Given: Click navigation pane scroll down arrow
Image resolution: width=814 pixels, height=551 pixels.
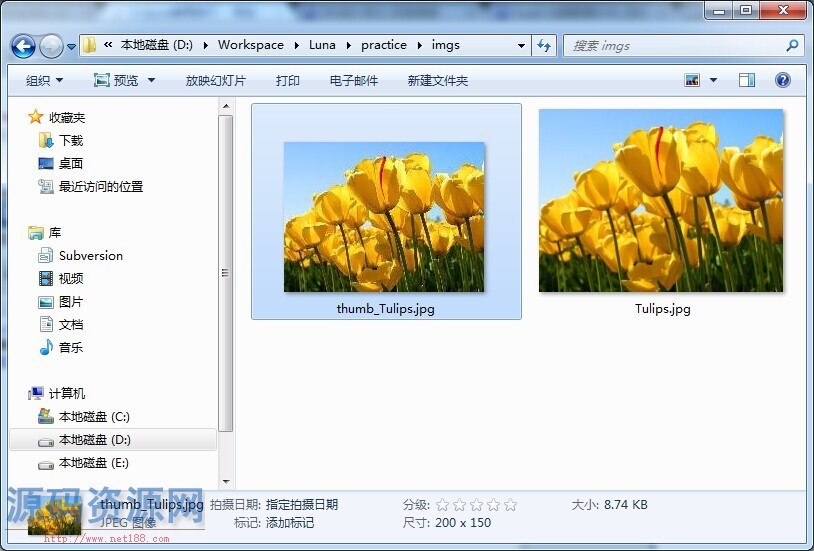Looking at the screenshot, I should 226,481.
